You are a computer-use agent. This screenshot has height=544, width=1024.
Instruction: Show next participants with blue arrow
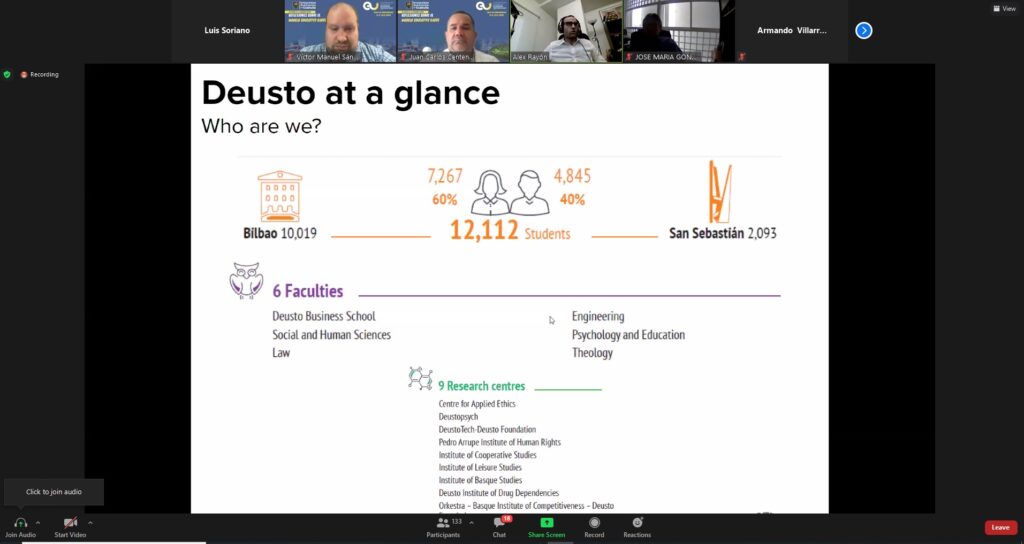[864, 31]
